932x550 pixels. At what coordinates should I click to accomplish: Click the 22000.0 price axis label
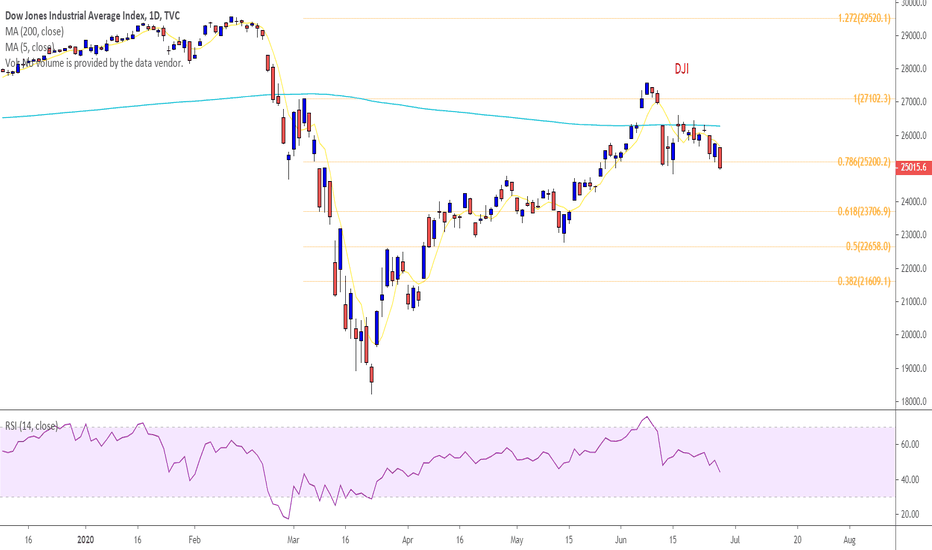[x=914, y=268]
